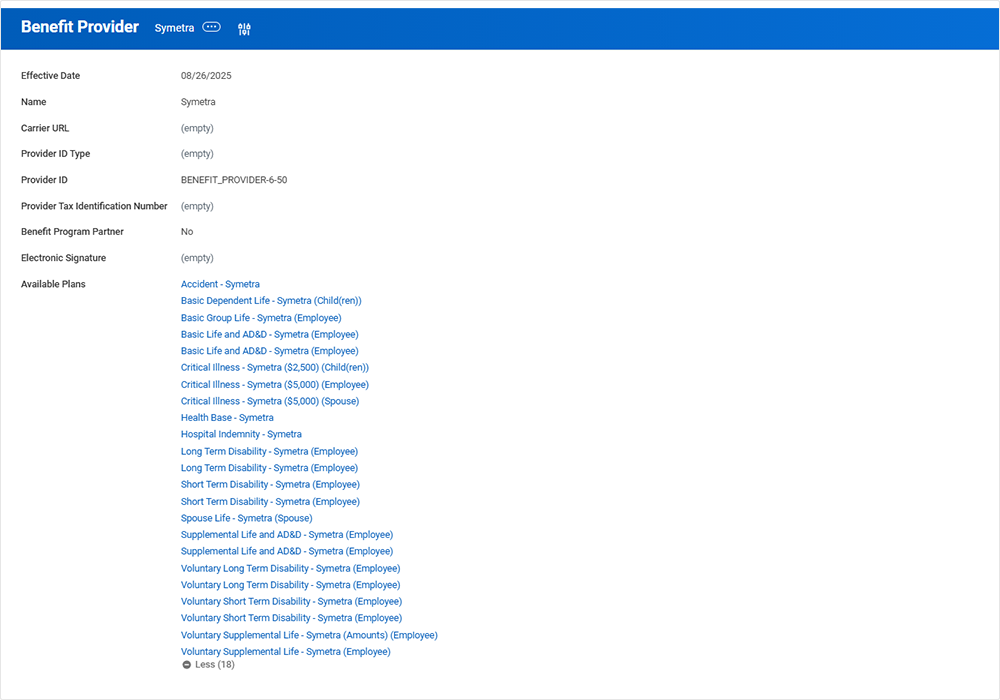
Task: Select Voluntary Supplemental Life - Symetra (Amounts)
Action: pos(308,634)
